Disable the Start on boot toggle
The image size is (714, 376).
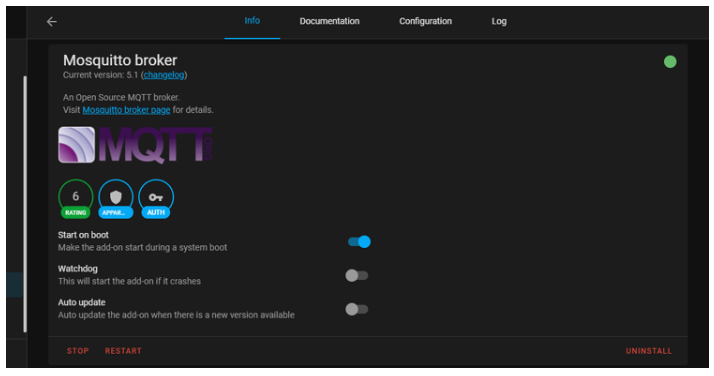359,242
